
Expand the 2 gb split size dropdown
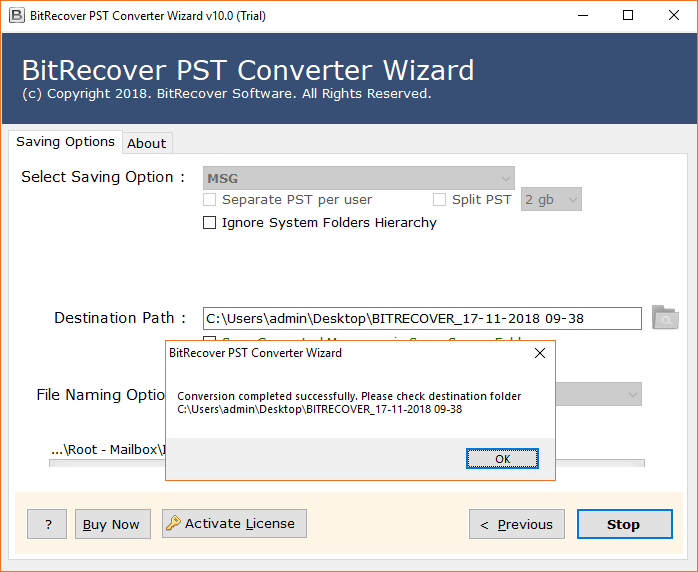[x=551, y=200]
